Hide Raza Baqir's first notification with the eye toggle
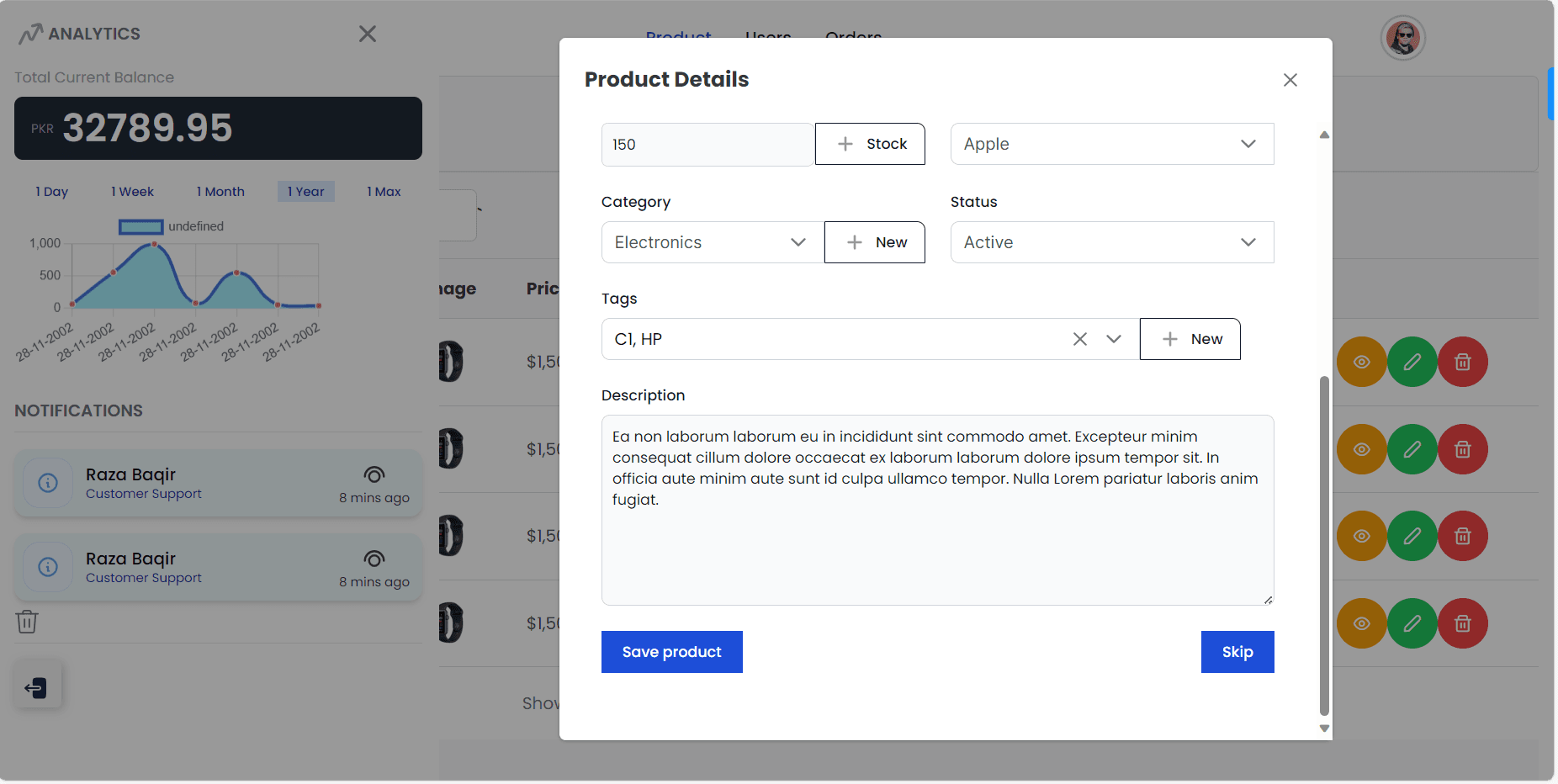The height and width of the screenshot is (784, 1558). tap(374, 474)
